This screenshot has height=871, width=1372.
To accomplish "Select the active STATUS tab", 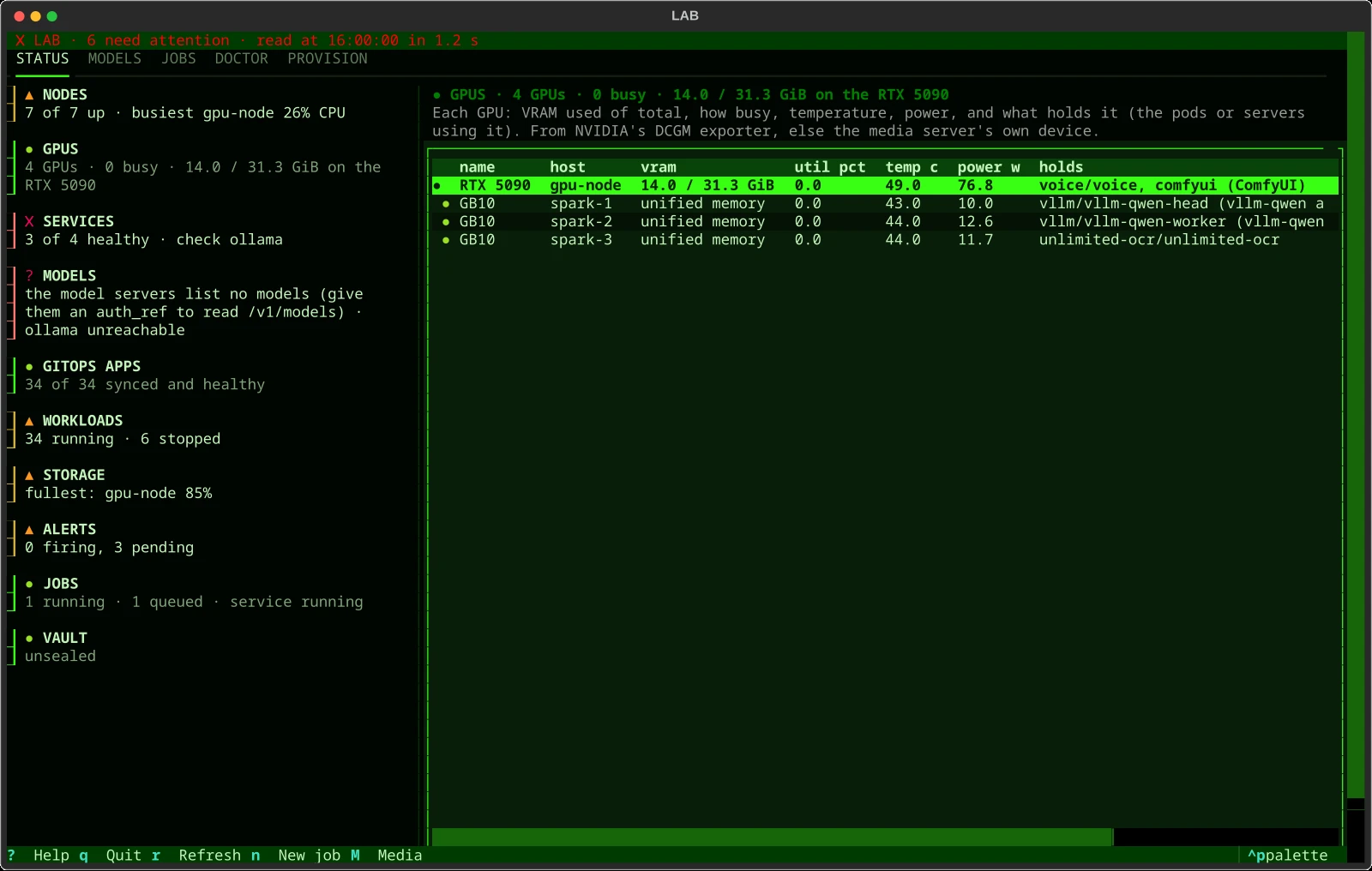I will 42,58.
